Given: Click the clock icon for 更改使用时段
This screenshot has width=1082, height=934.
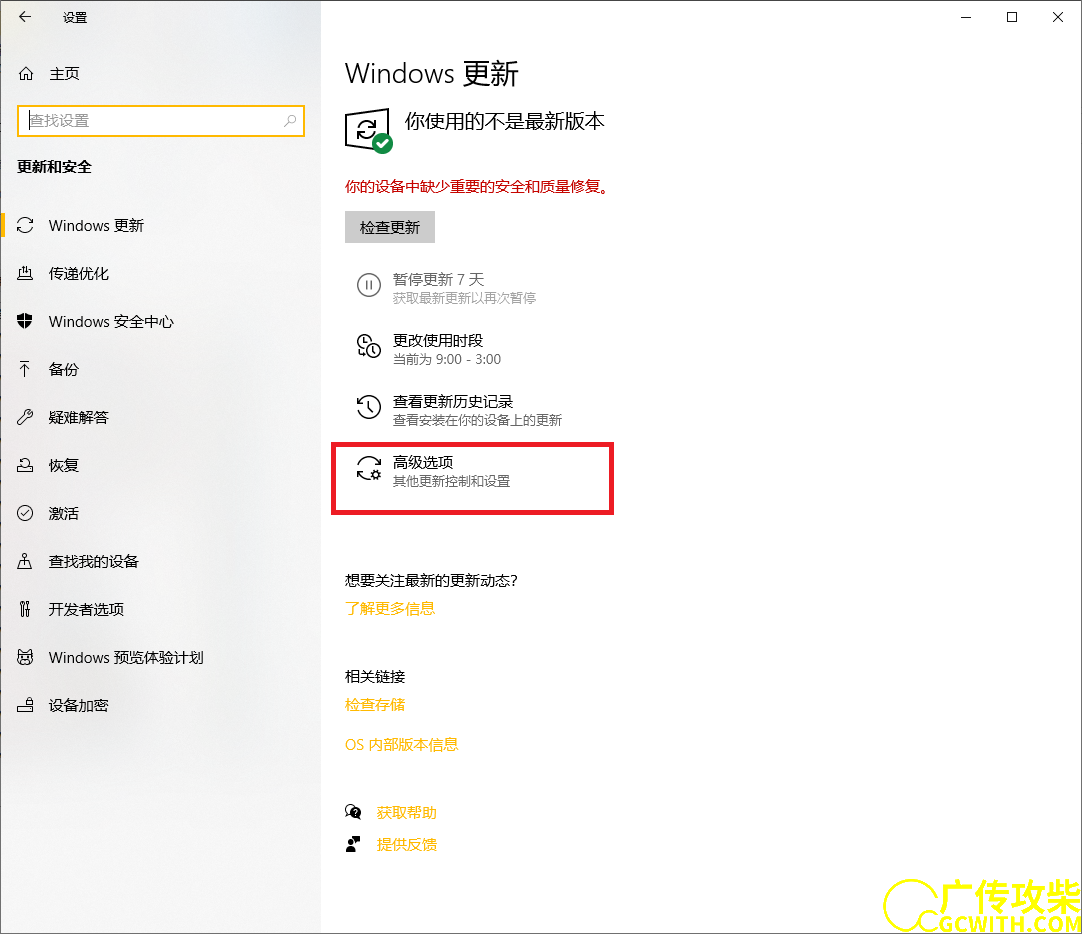Looking at the screenshot, I should 368,346.
